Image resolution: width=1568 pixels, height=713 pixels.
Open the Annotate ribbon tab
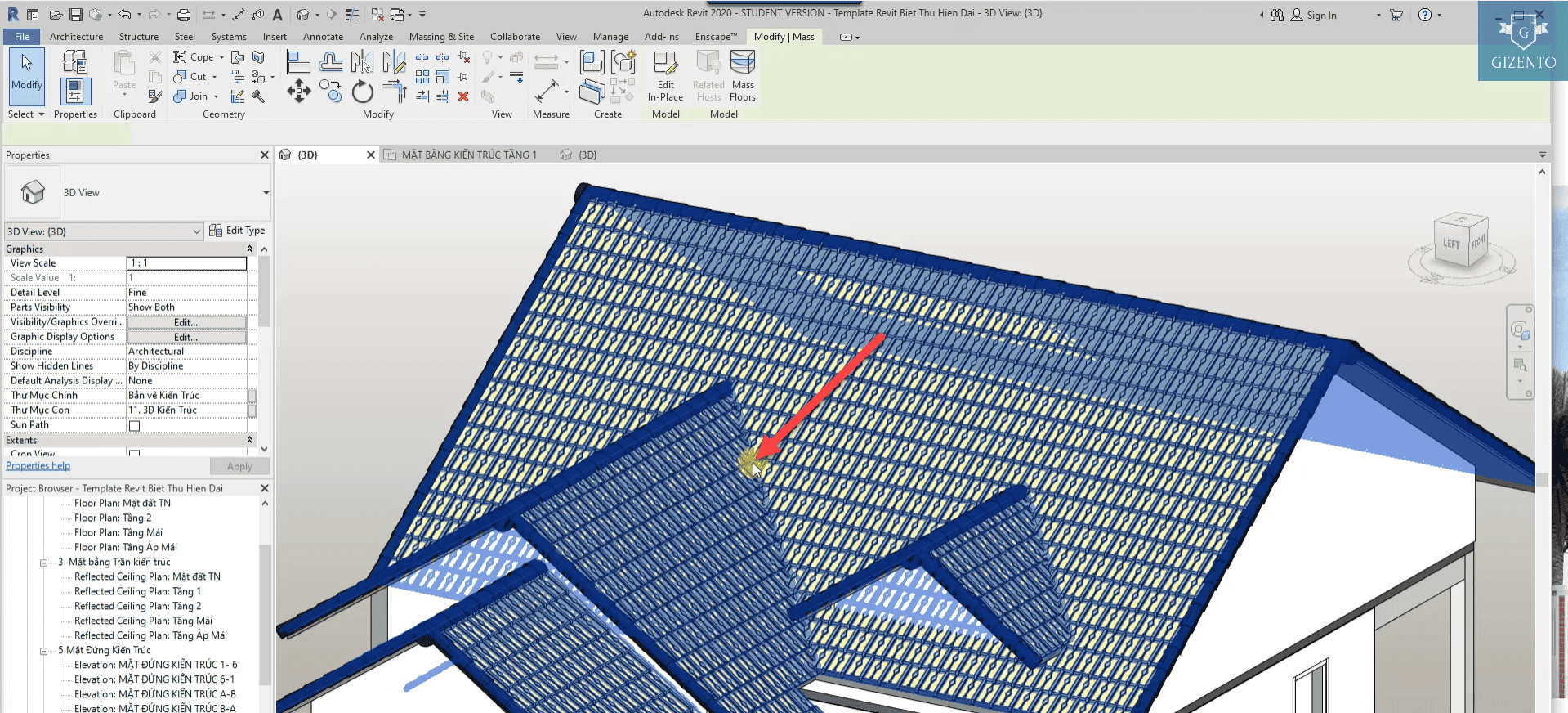323,37
